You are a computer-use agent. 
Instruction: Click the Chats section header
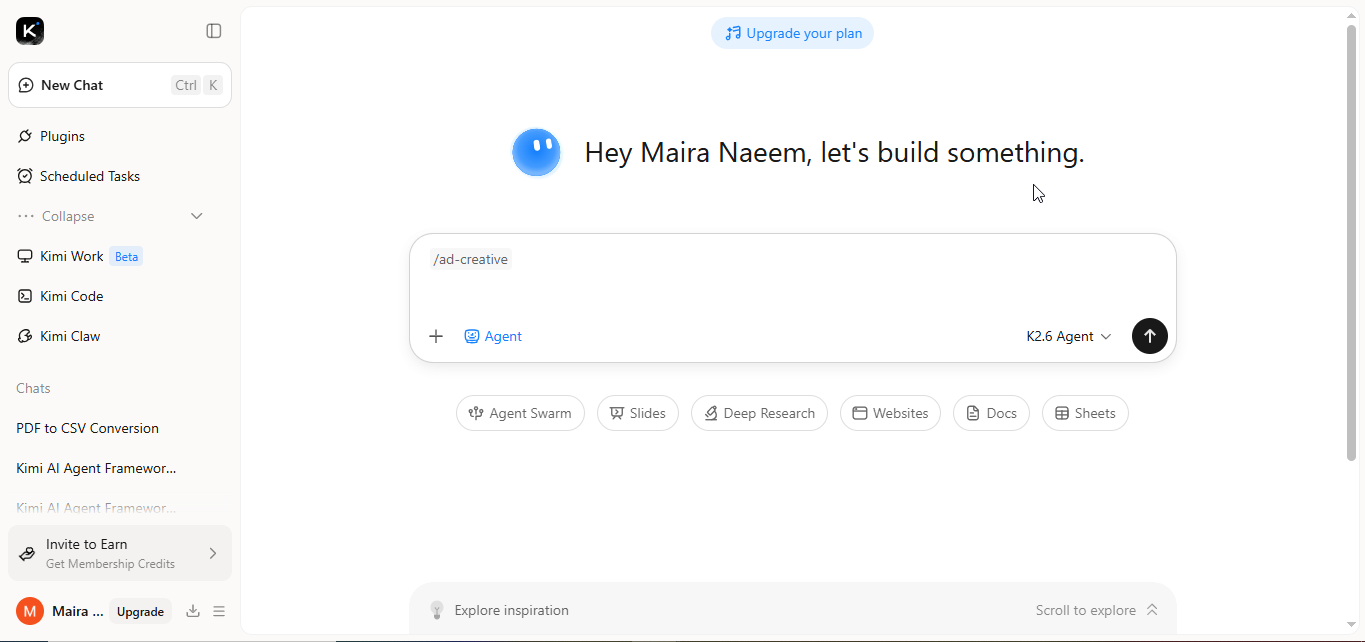[x=33, y=388]
